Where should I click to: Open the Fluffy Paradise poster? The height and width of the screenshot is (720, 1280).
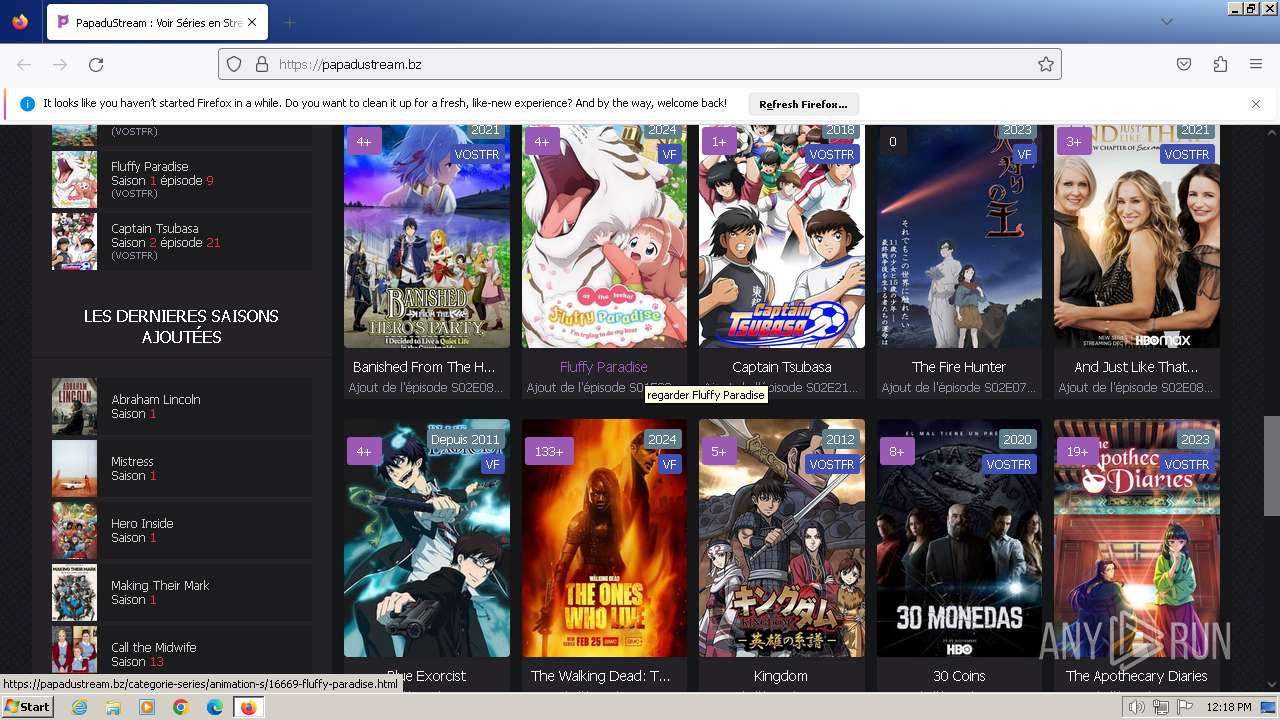(x=604, y=236)
